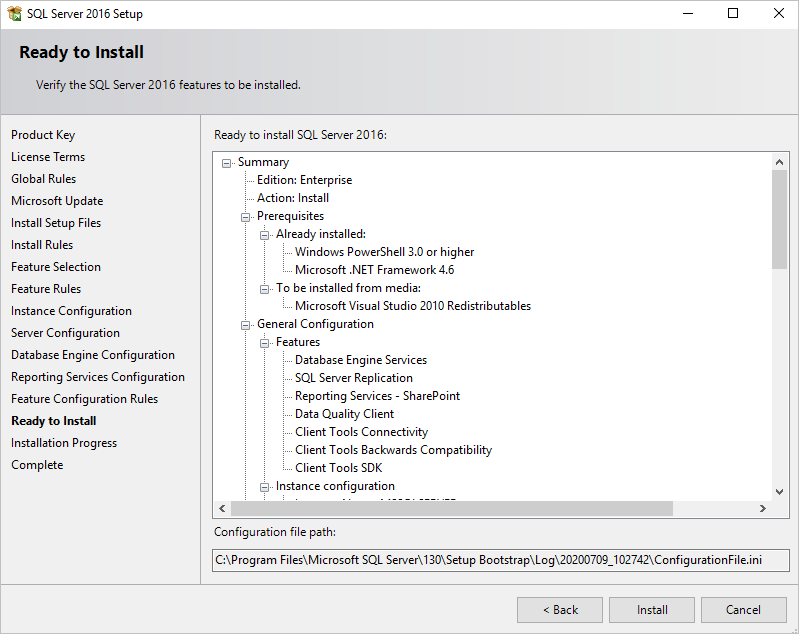Select the Feature Rules step
The width and height of the screenshot is (799, 634).
46,288
